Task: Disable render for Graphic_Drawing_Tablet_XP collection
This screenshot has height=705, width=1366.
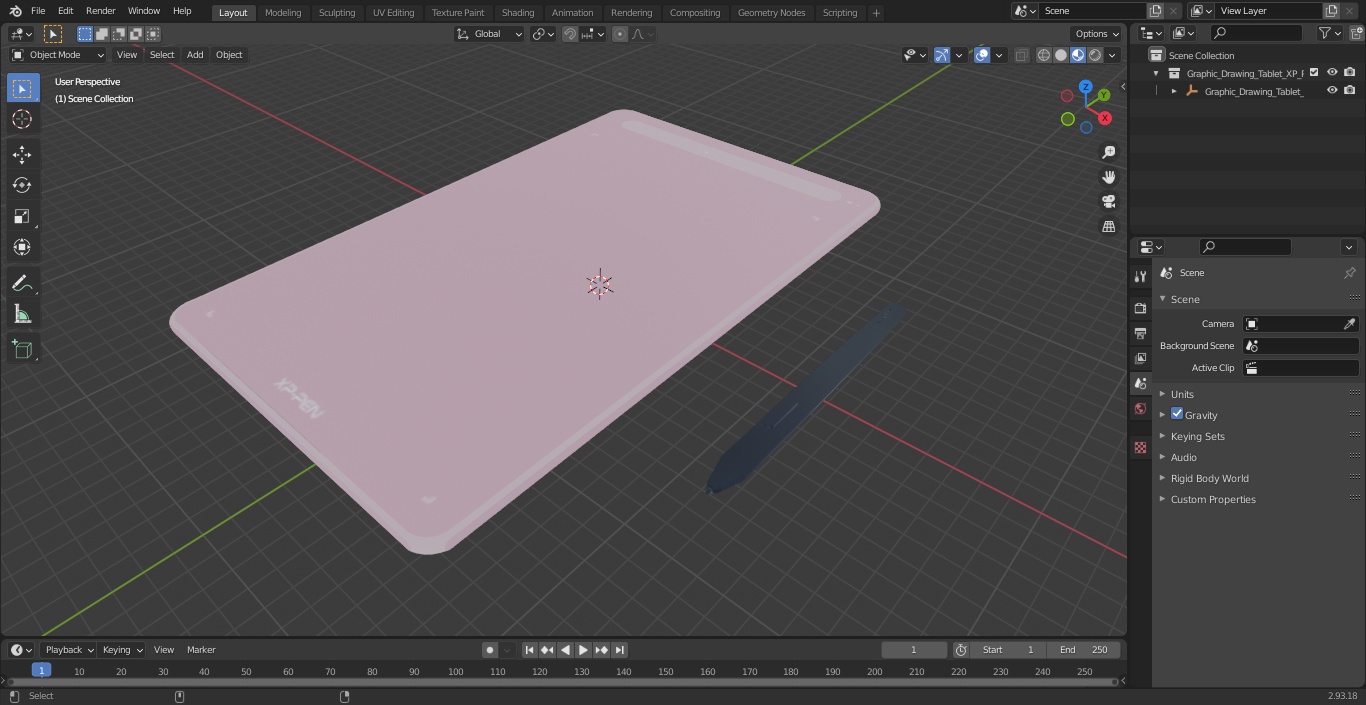Action: point(1350,73)
